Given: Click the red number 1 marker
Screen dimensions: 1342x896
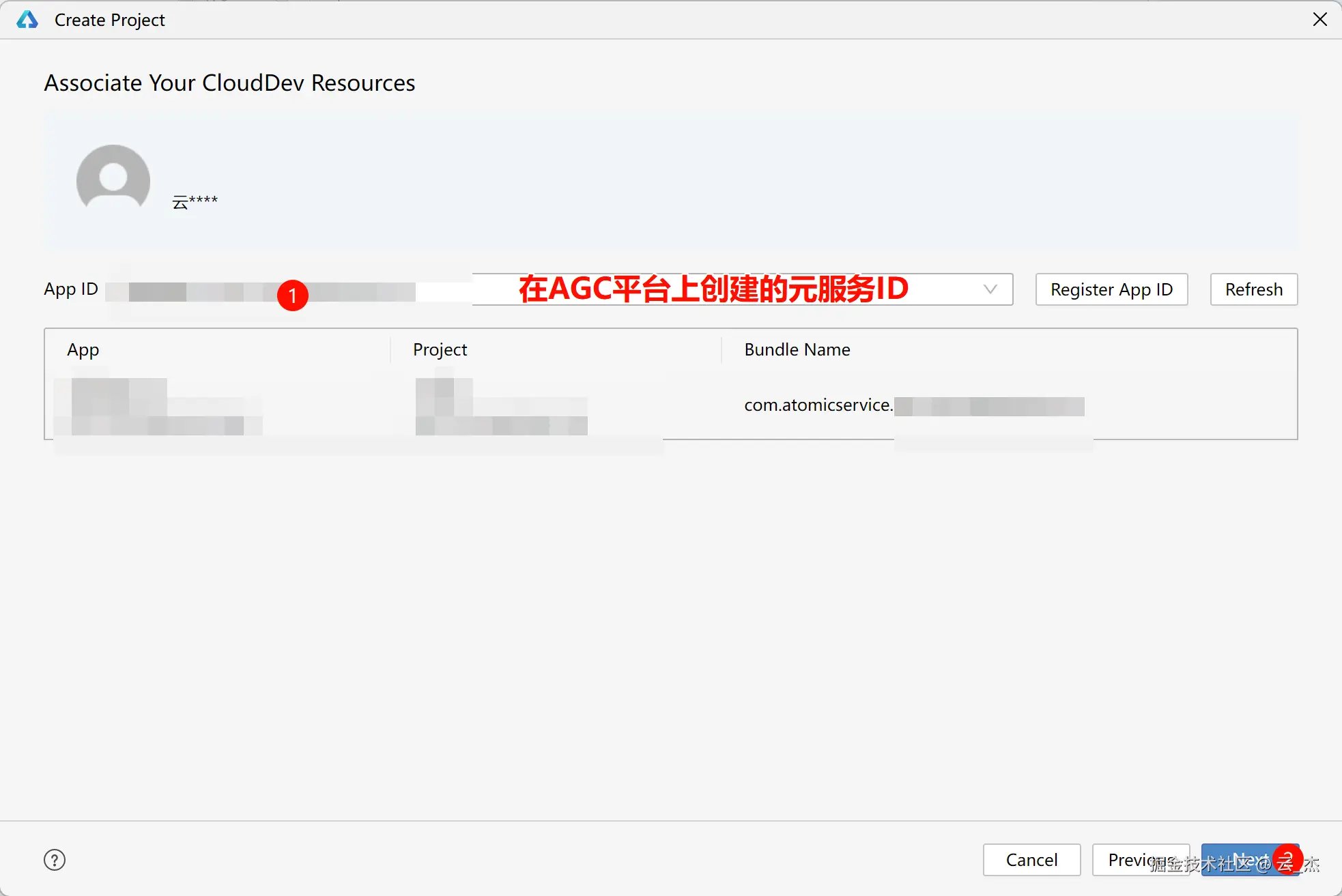Looking at the screenshot, I should pyautogui.click(x=293, y=295).
